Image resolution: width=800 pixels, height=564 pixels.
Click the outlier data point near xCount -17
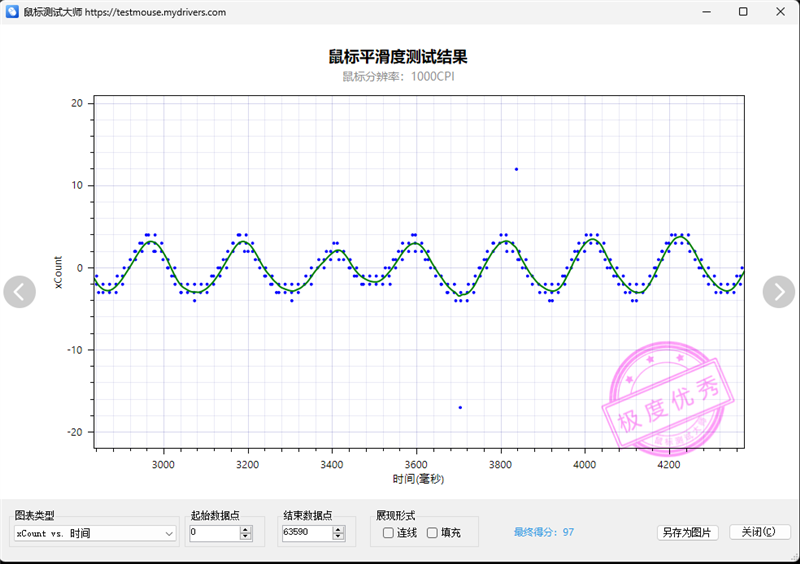click(x=460, y=407)
